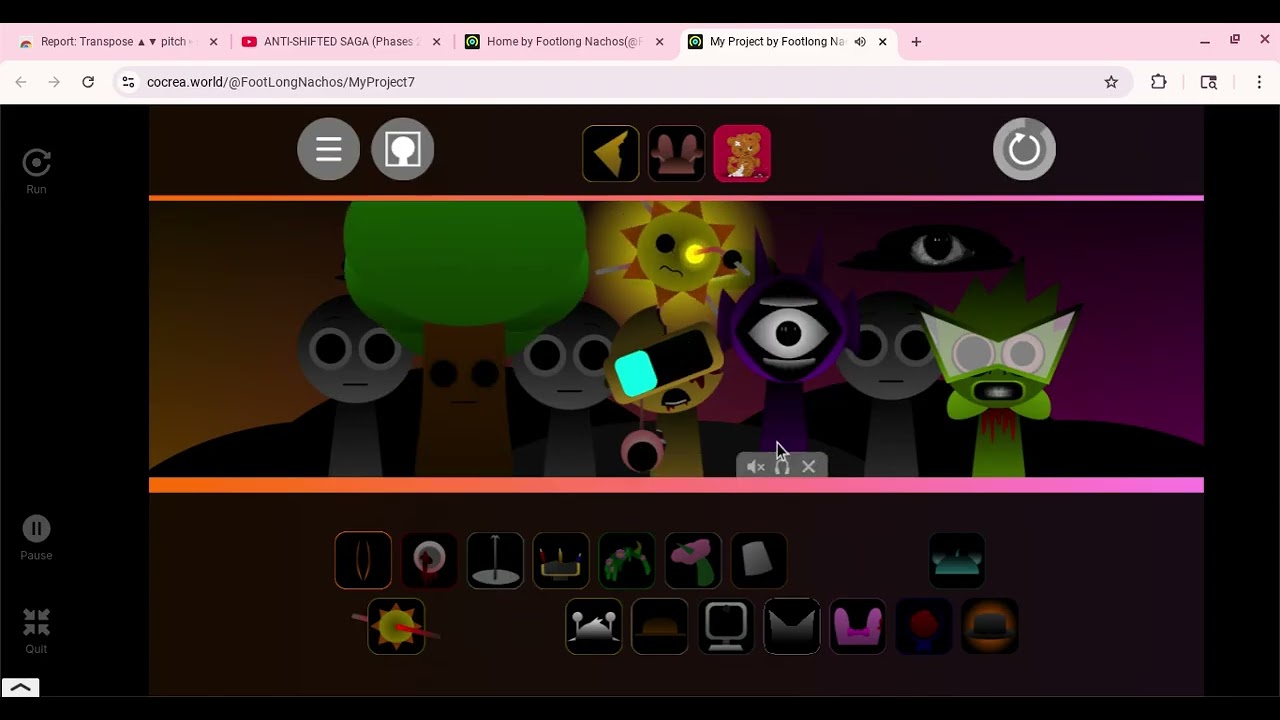1280x720 pixels.
Task: Switch to ANTI-SHIFTED SAGA YouTube tab
Action: coord(342,42)
